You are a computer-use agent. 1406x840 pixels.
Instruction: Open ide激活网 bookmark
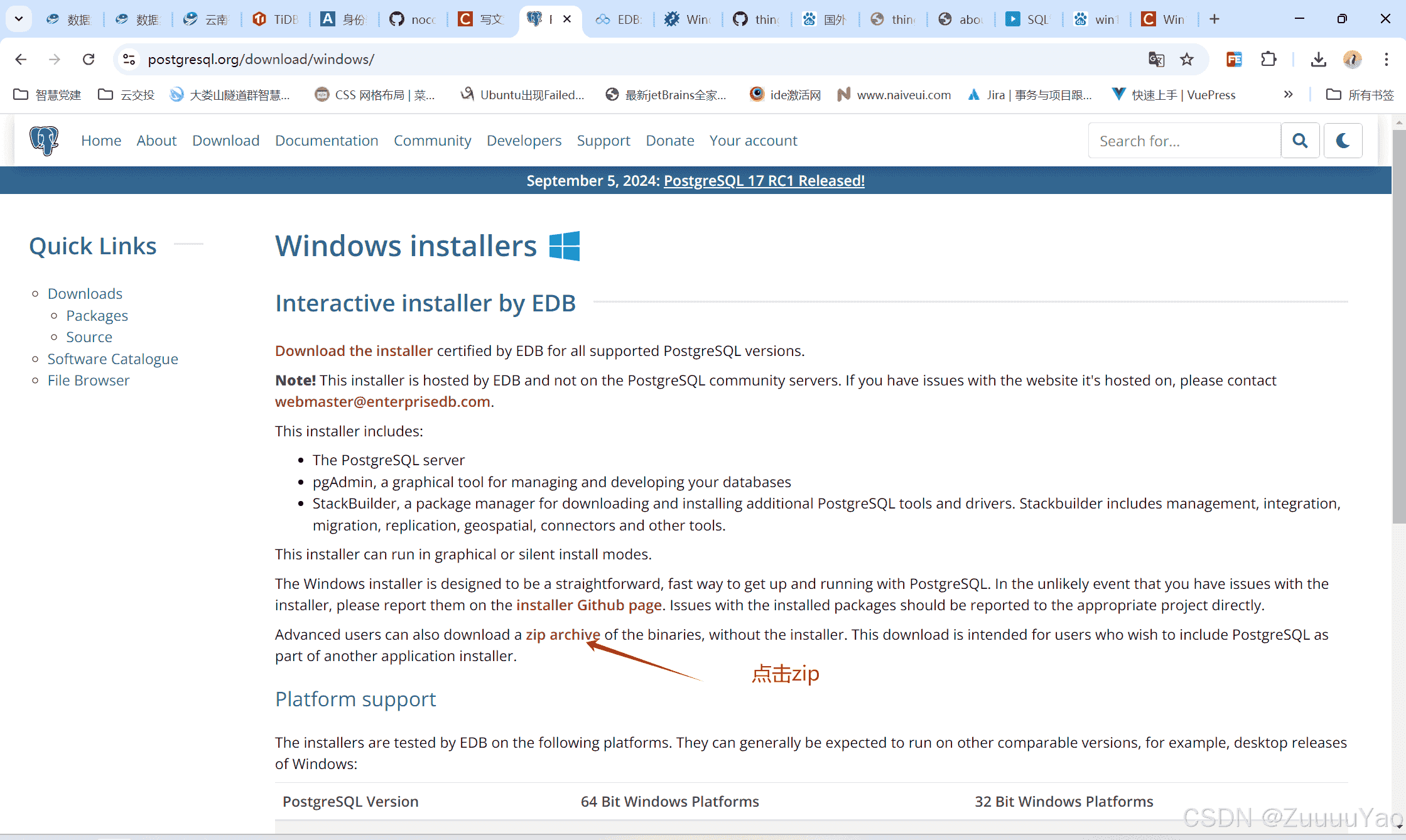click(x=785, y=95)
